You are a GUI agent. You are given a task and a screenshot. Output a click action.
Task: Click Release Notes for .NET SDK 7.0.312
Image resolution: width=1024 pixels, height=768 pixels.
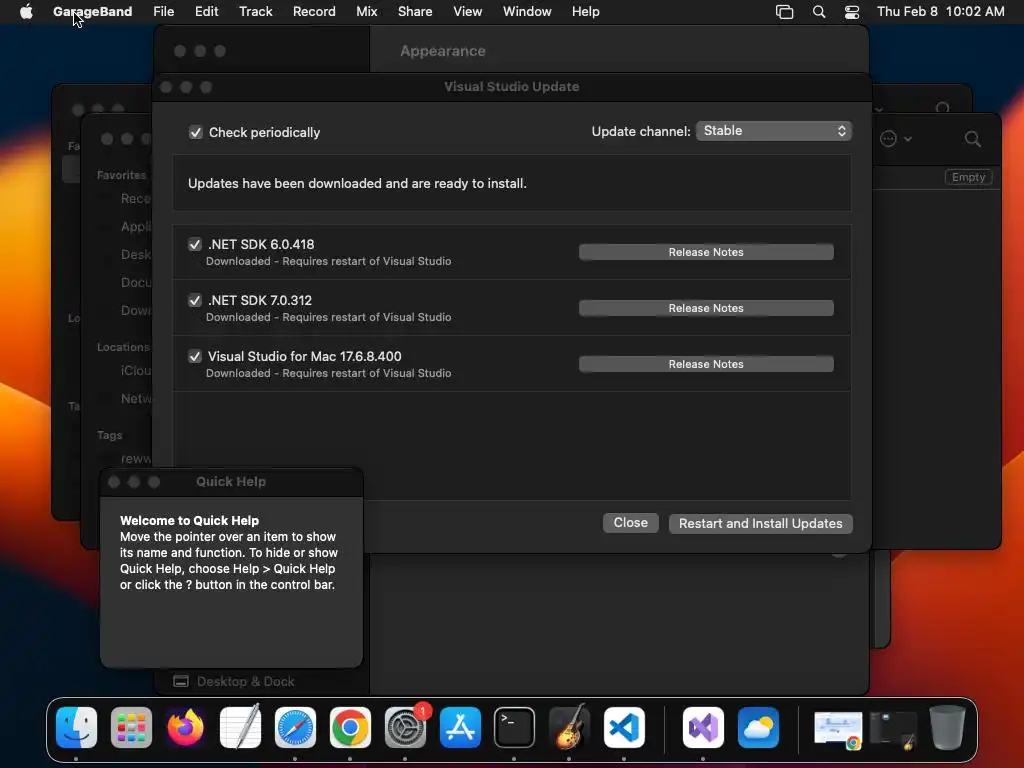point(706,308)
